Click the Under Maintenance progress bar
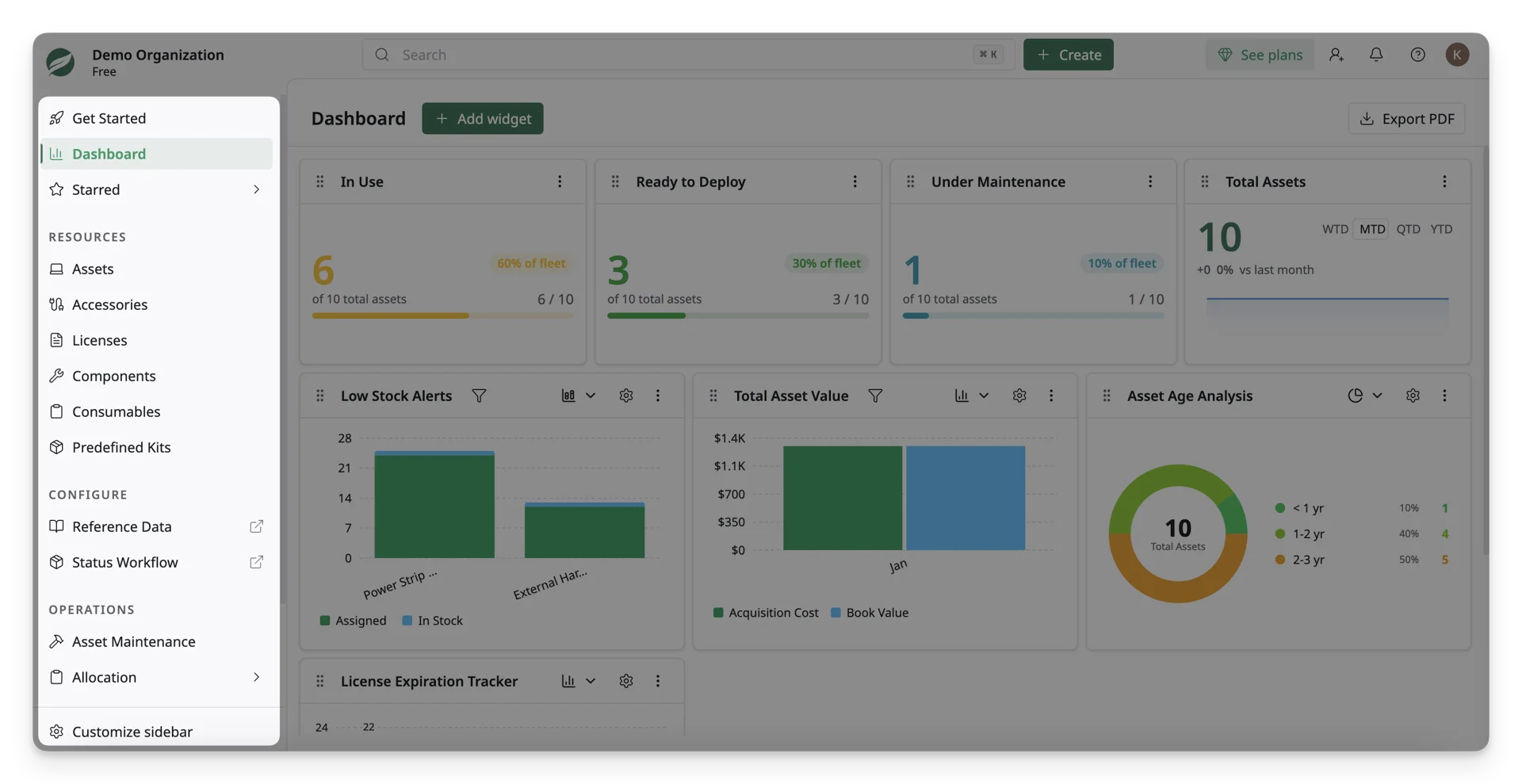This screenshot has width=1522, height=784. [1033, 316]
